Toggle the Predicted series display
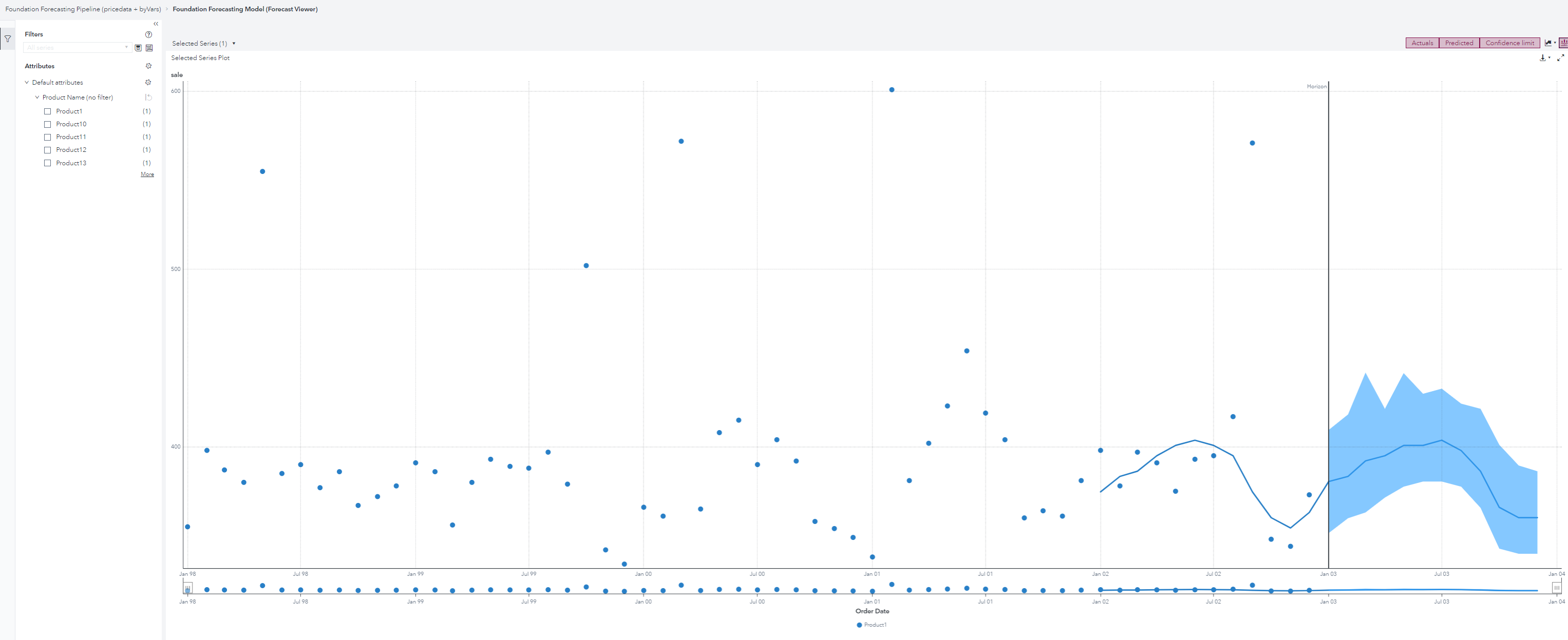 pos(1459,43)
